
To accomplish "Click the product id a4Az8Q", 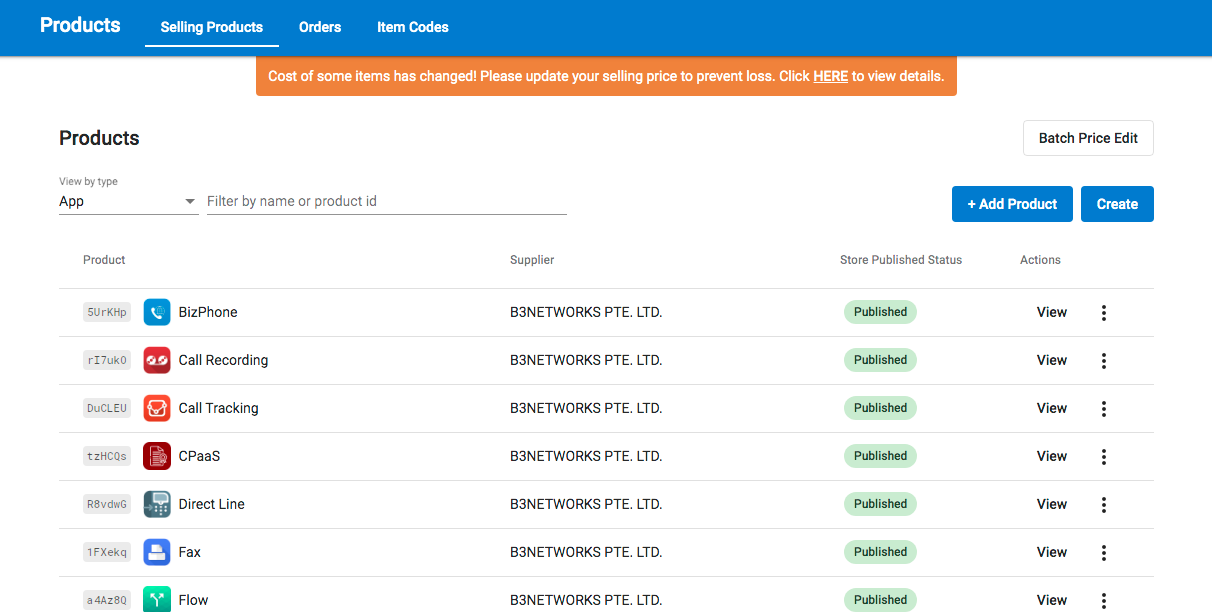I will tap(107, 600).
